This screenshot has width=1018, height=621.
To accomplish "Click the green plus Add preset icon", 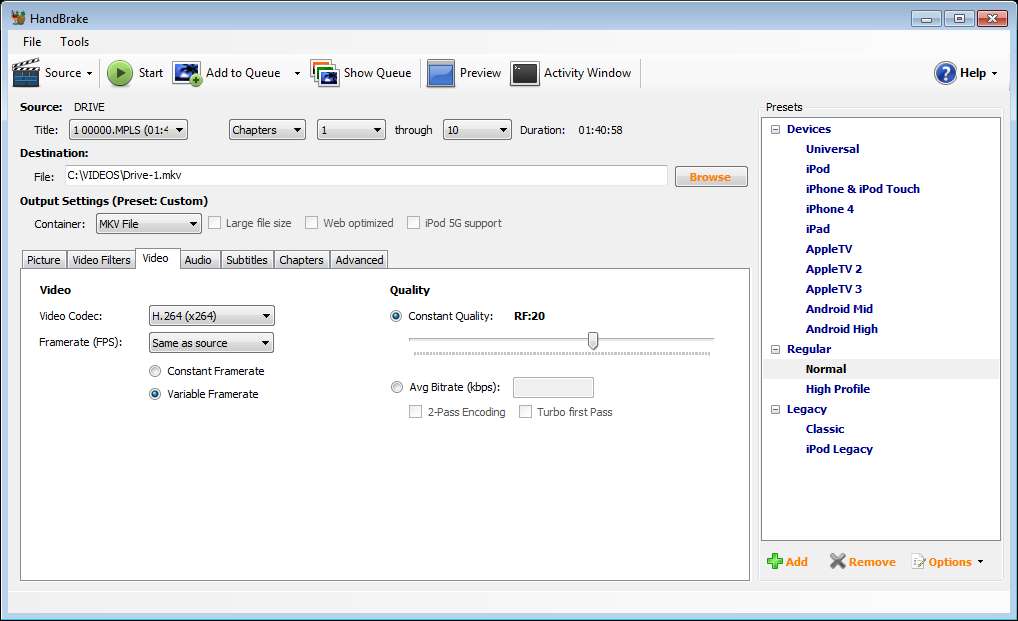I will click(775, 562).
